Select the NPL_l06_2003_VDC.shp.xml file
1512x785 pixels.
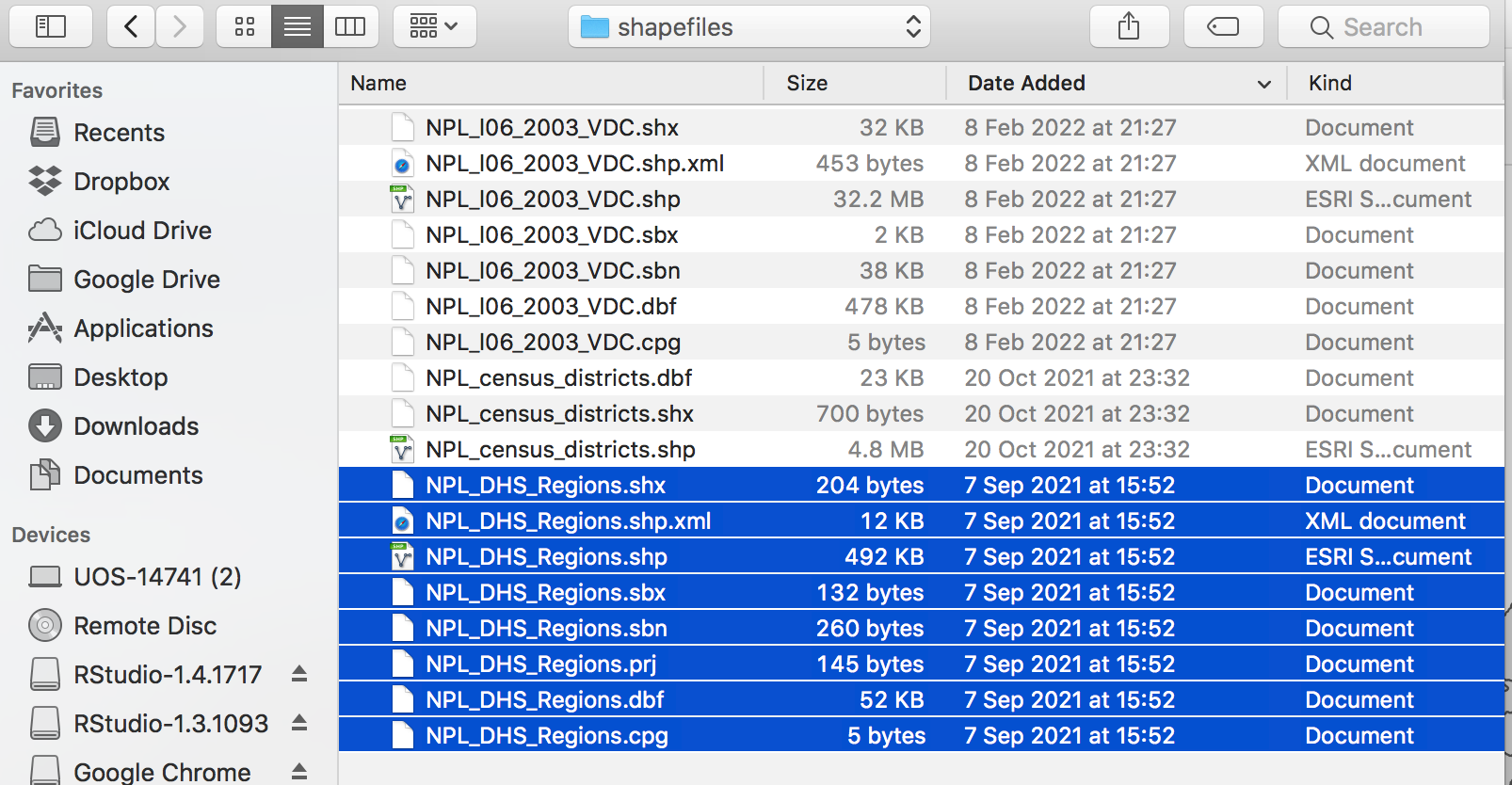click(574, 163)
